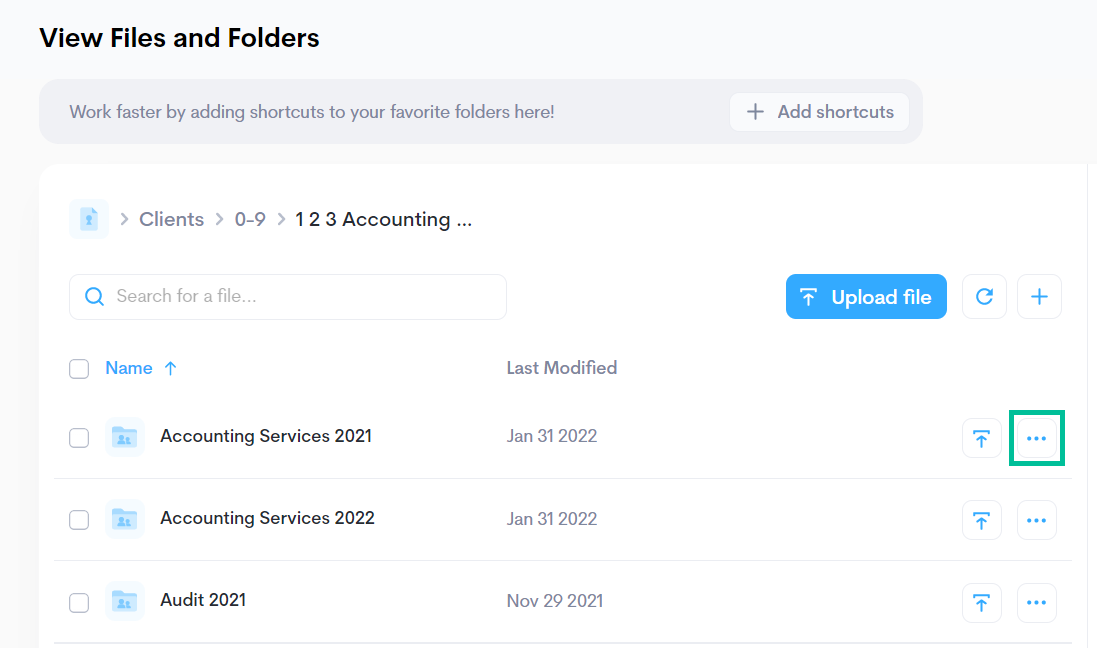Viewport: 1097px width, 648px height.
Task: Open the Accounting Services 2022 folder
Action: tap(267, 518)
